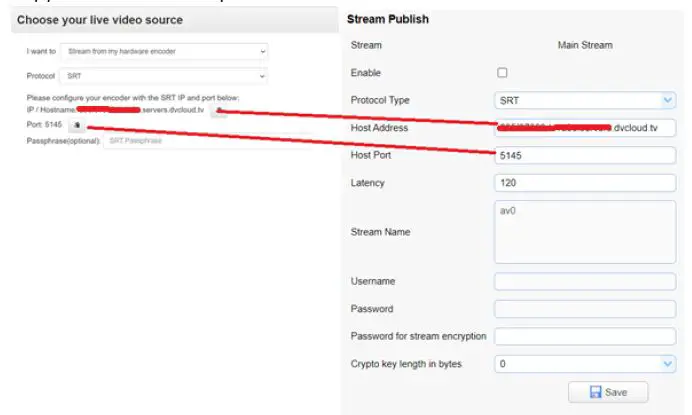This screenshot has height=415, width=692.
Task: Click into the Latency field
Action: [585, 183]
